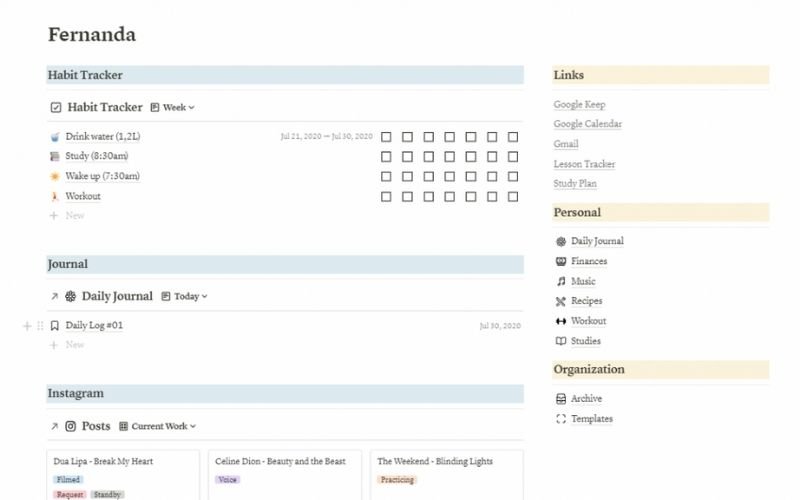The height and width of the screenshot is (500, 800).
Task: Click the Archive box icon
Action: point(561,398)
